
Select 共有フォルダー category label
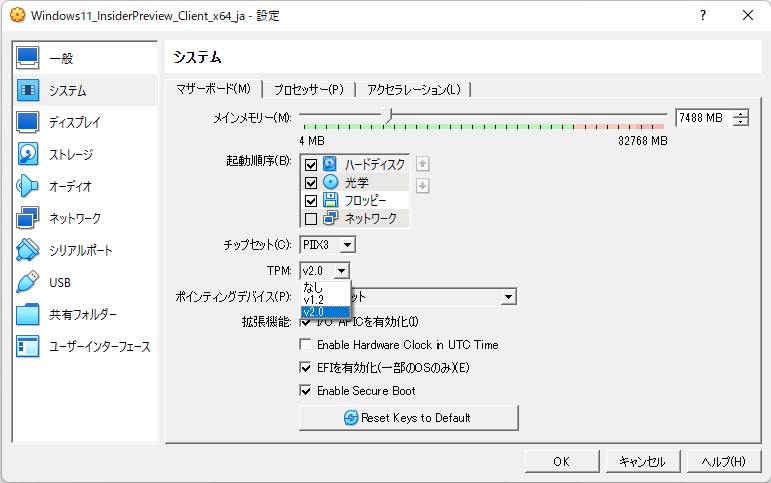(x=83, y=314)
